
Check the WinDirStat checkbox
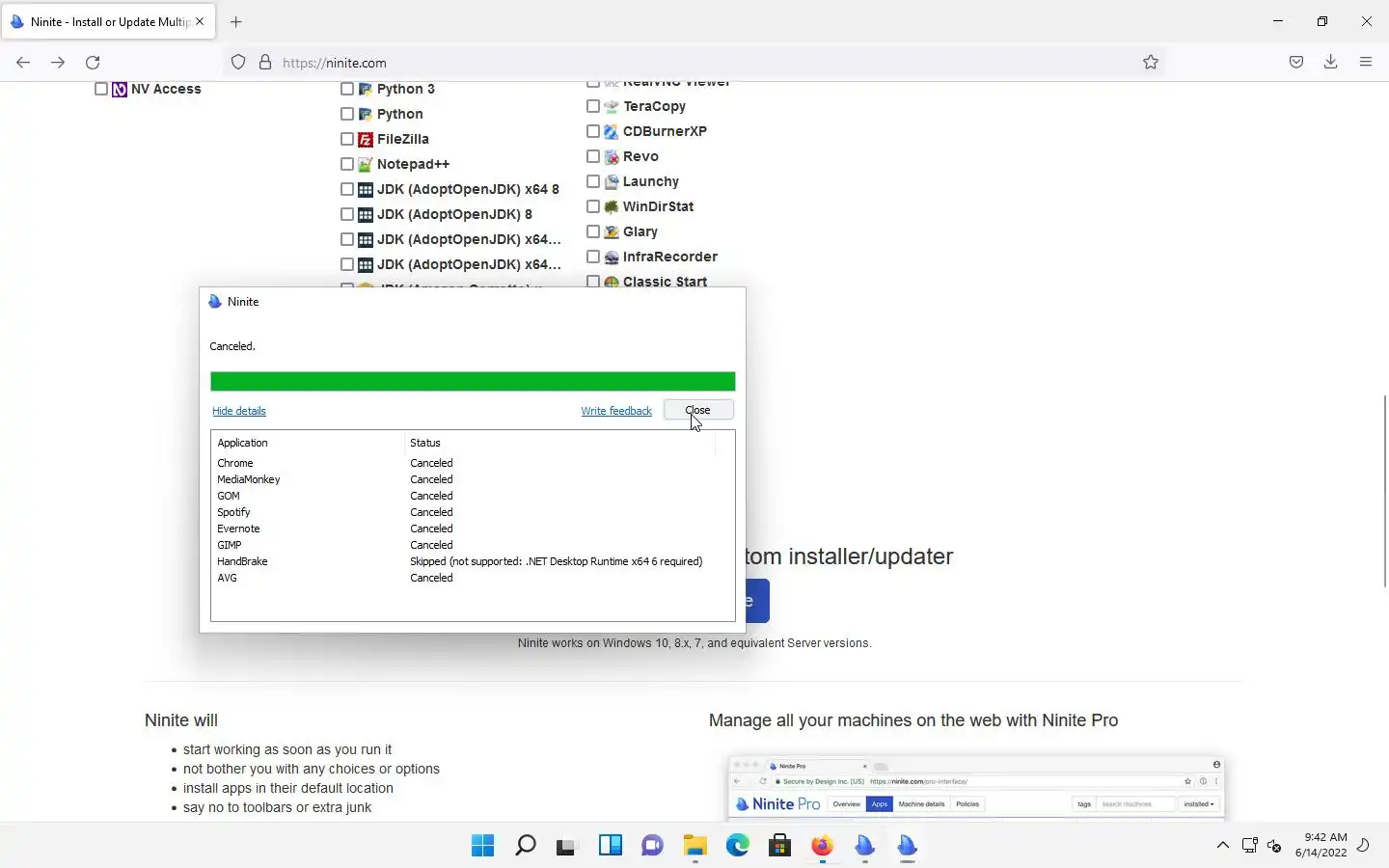tap(593, 206)
